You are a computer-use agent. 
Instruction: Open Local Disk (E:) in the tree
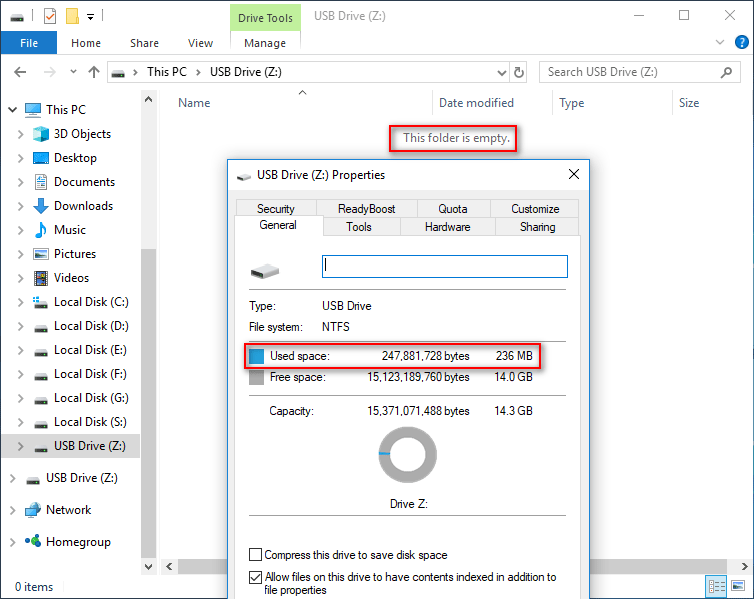(90, 350)
